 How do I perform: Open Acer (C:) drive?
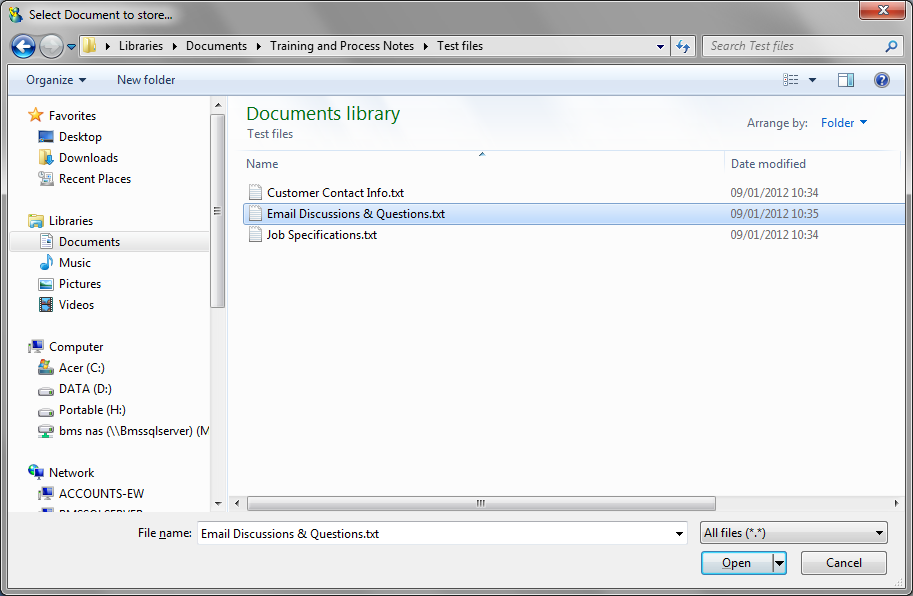(x=82, y=368)
